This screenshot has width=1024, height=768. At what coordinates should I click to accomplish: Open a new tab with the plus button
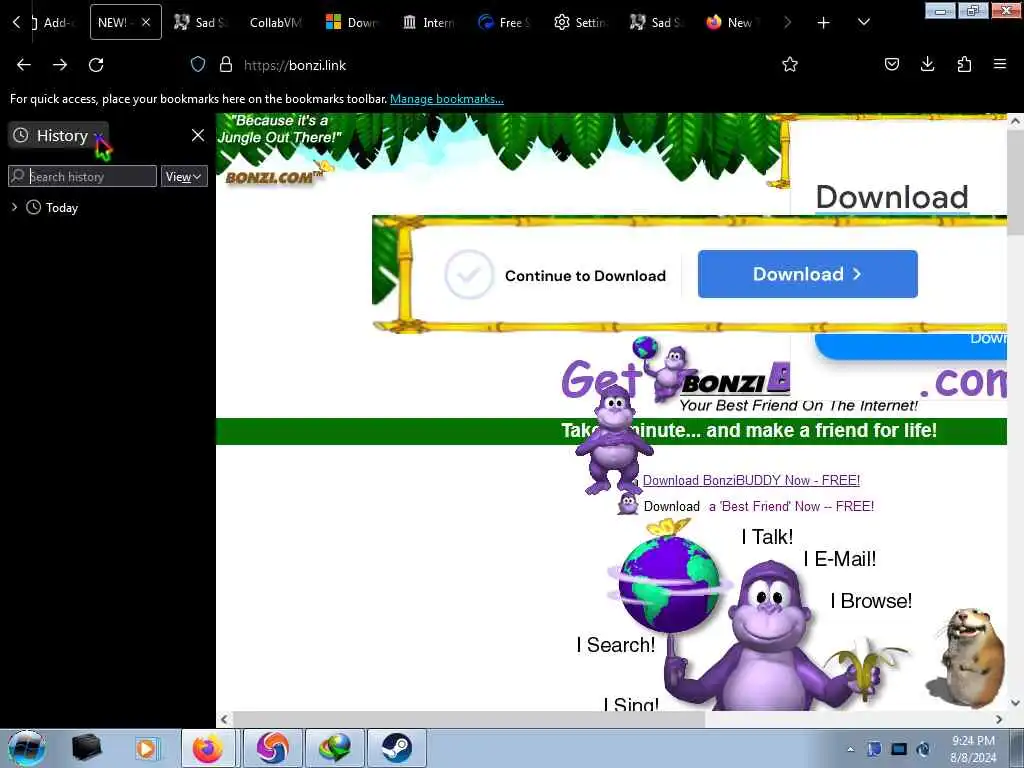coord(824,23)
